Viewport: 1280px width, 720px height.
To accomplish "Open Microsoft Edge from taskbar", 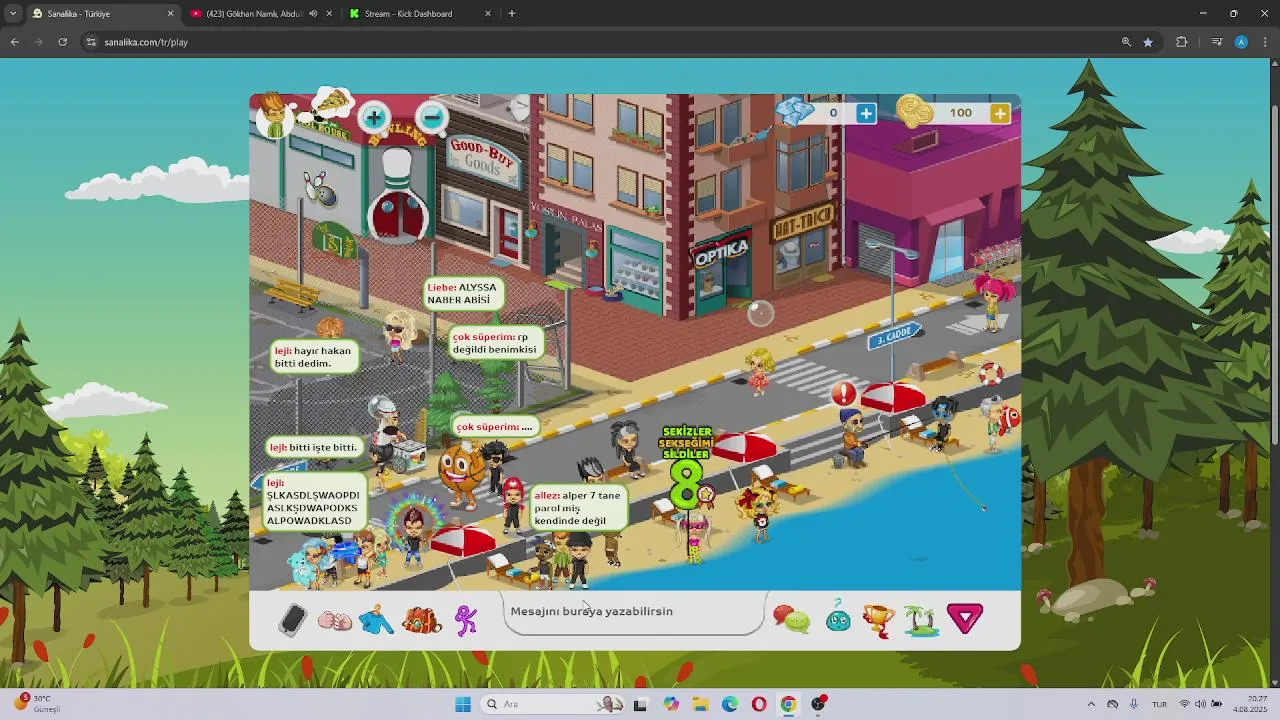I will click(x=730, y=704).
